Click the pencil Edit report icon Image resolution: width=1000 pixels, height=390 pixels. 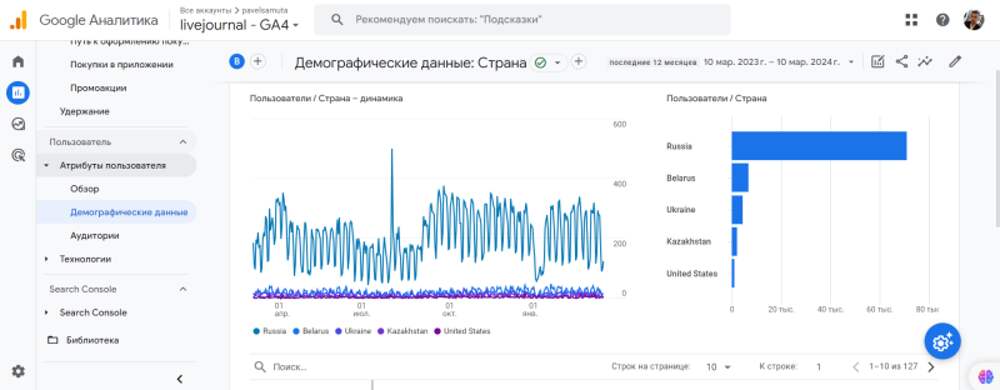point(954,62)
